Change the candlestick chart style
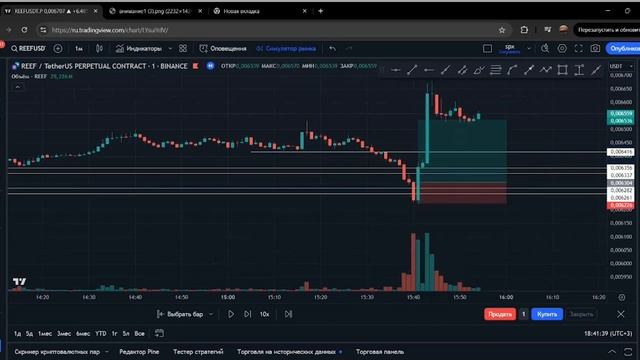Screen dimensions: 640x360 click(99, 49)
